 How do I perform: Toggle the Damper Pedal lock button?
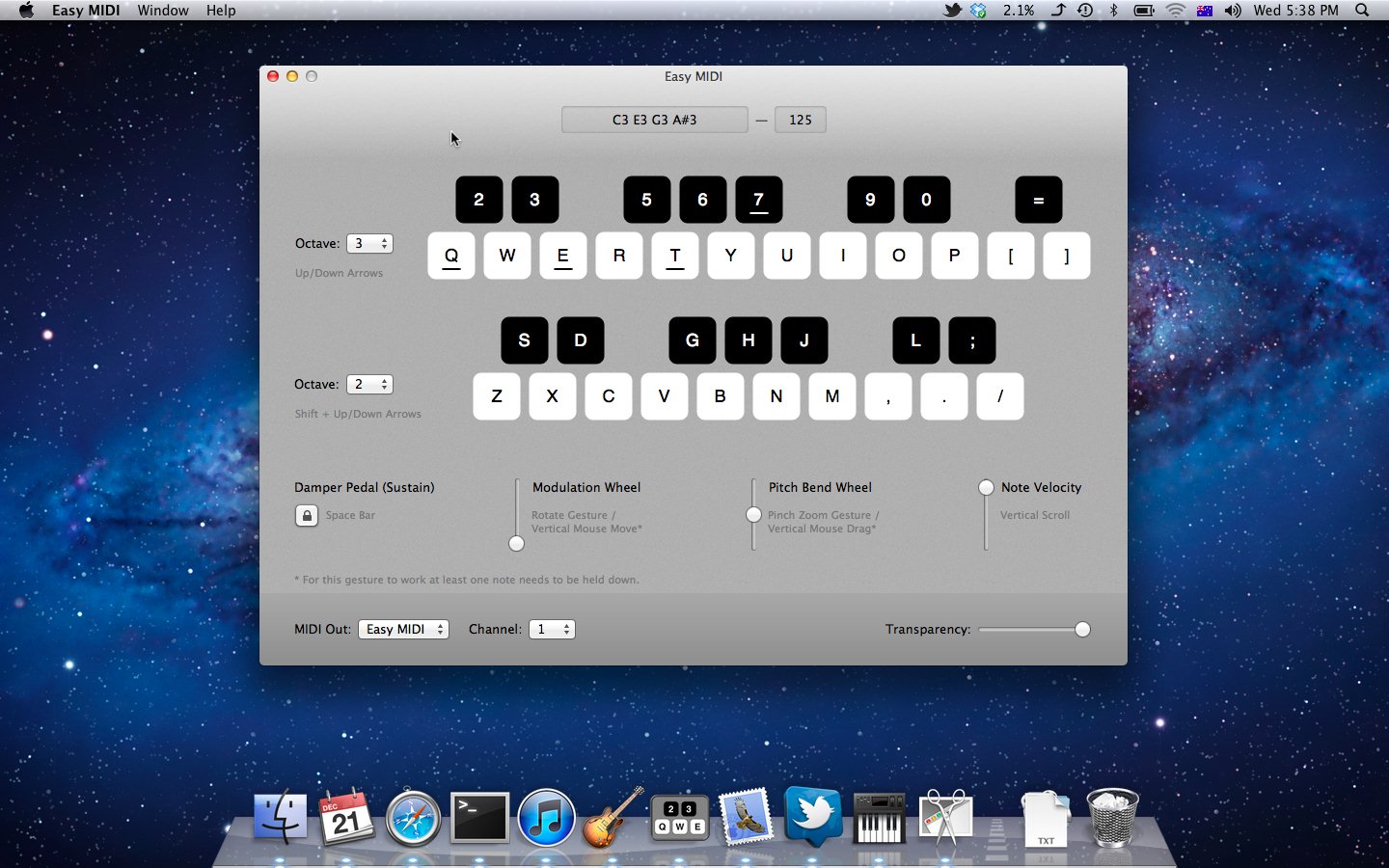click(306, 515)
